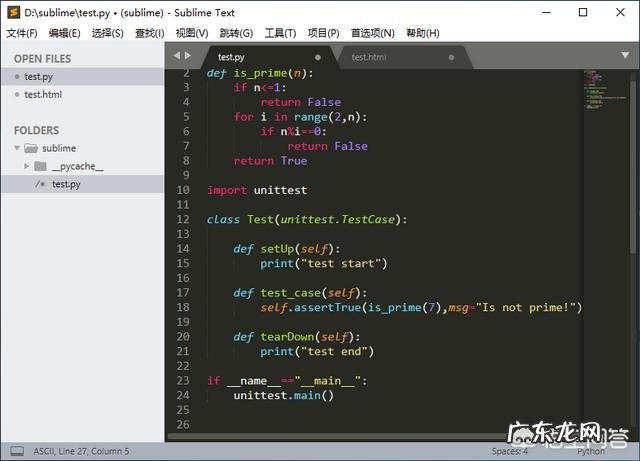Viewport: 640px width, 461px height.
Task: Close test.py tab via its dot
Action: [318, 58]
